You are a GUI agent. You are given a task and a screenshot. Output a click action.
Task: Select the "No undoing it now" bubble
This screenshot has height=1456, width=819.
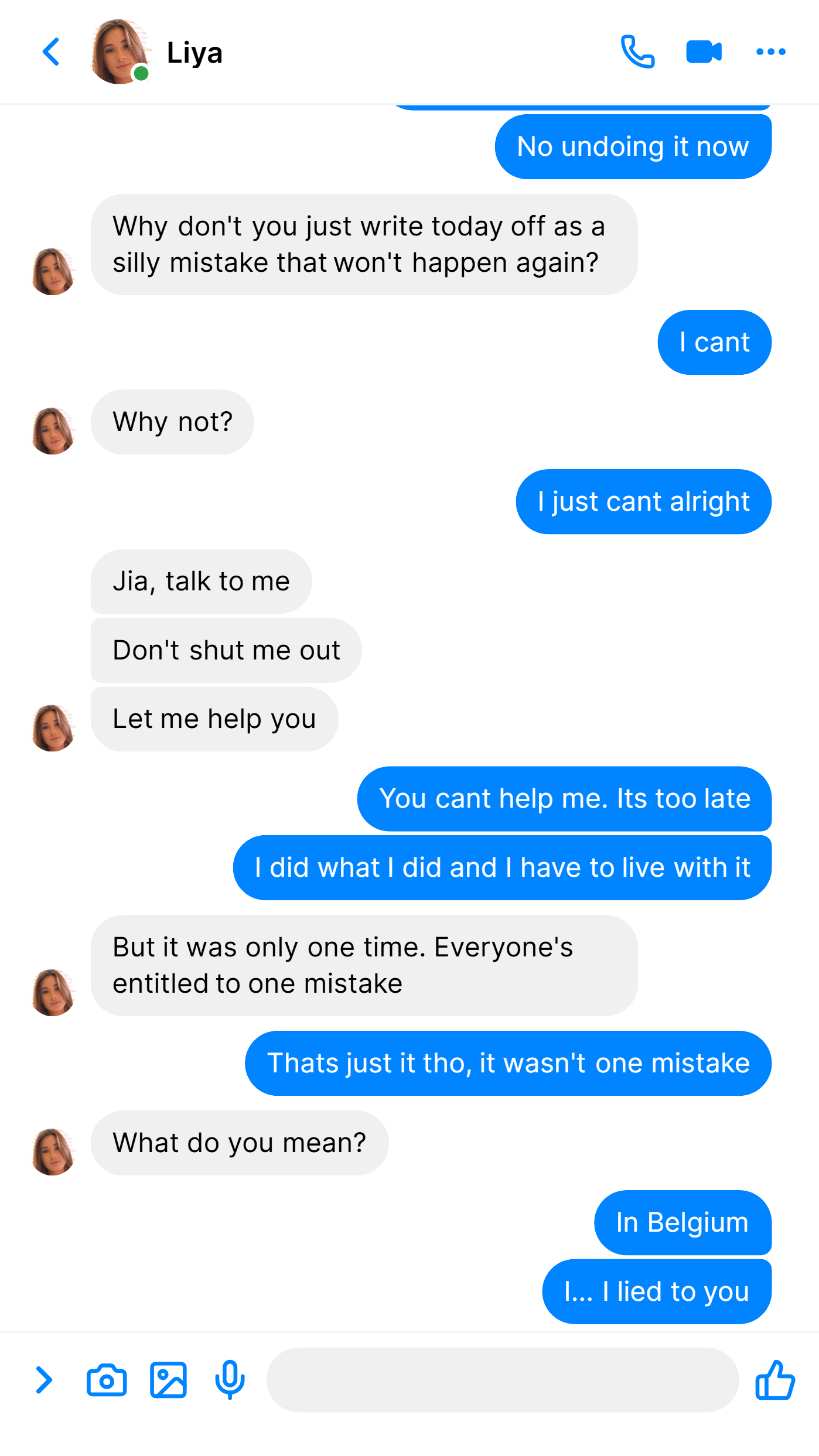click(x=633, y=146)
